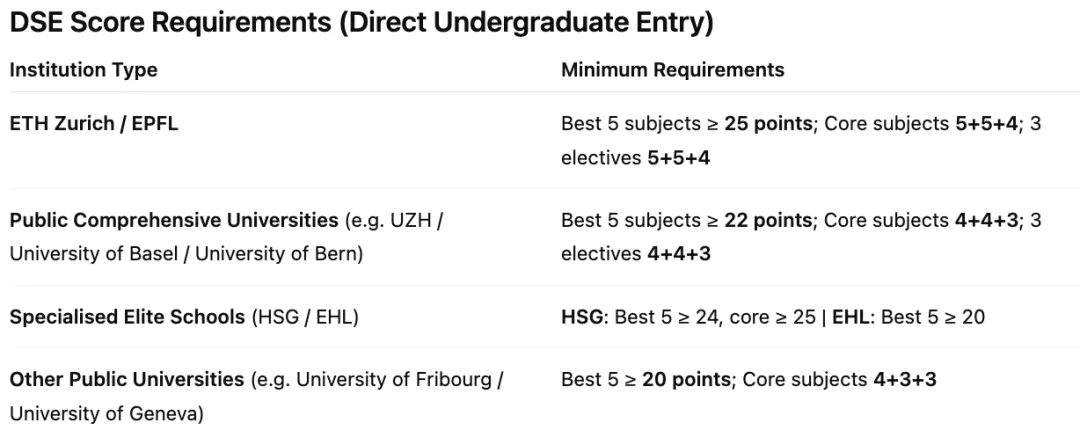This screenshot has width=1080, height=445.
Task: Click the (HSG / EHL) parenthetical text
Action: pyautogui.click(x=304, y=317)
